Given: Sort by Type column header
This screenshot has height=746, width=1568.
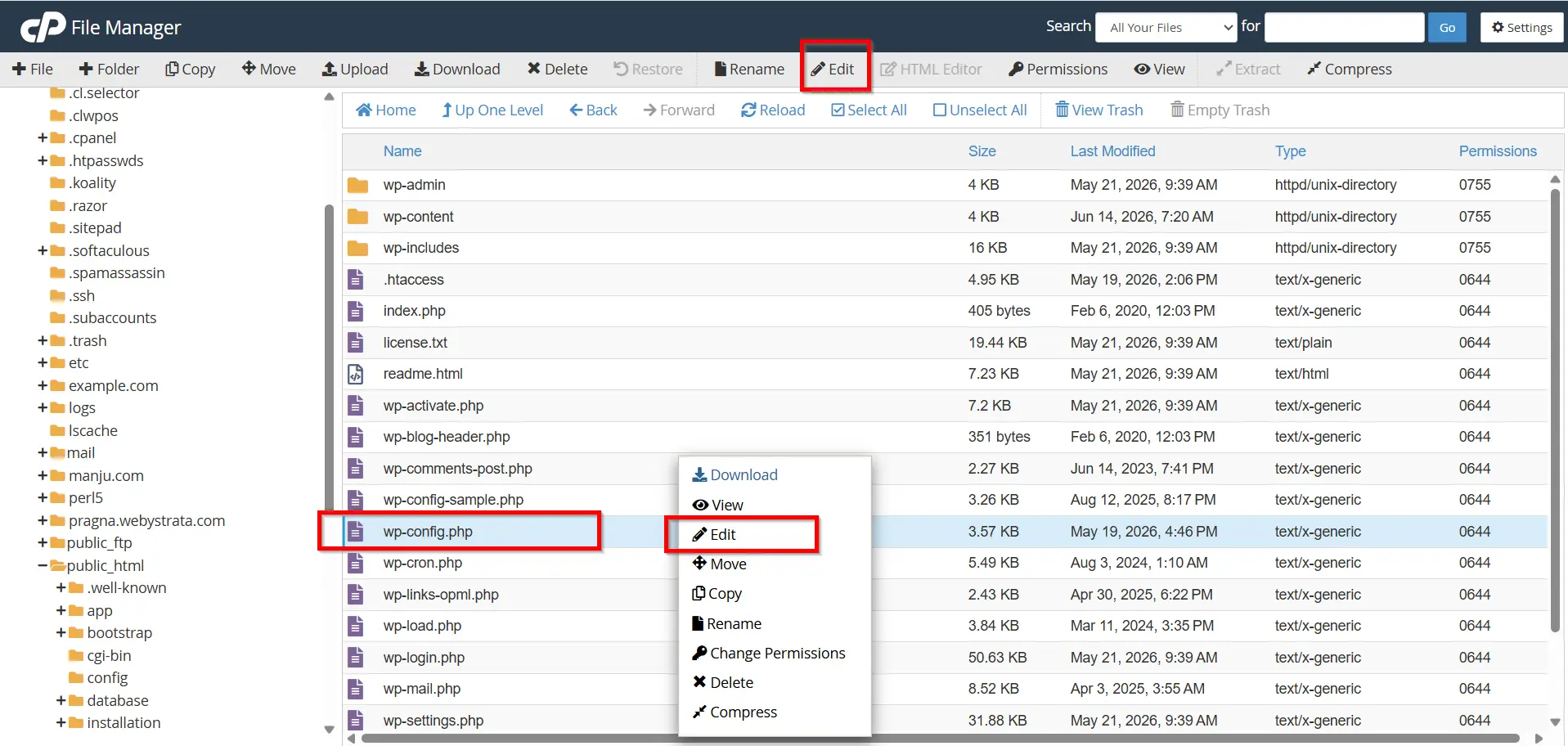Looking at the screenshot, I should pyautogui.click(x=1290, y=151).
